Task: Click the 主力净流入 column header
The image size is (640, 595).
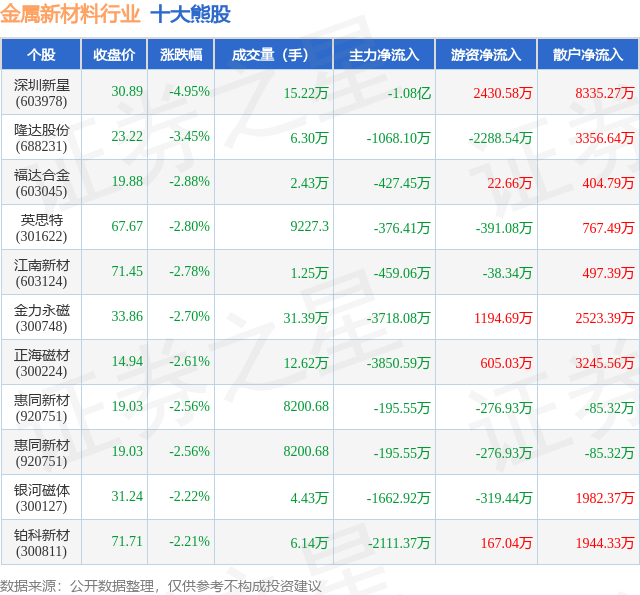Action: [384, 54]
